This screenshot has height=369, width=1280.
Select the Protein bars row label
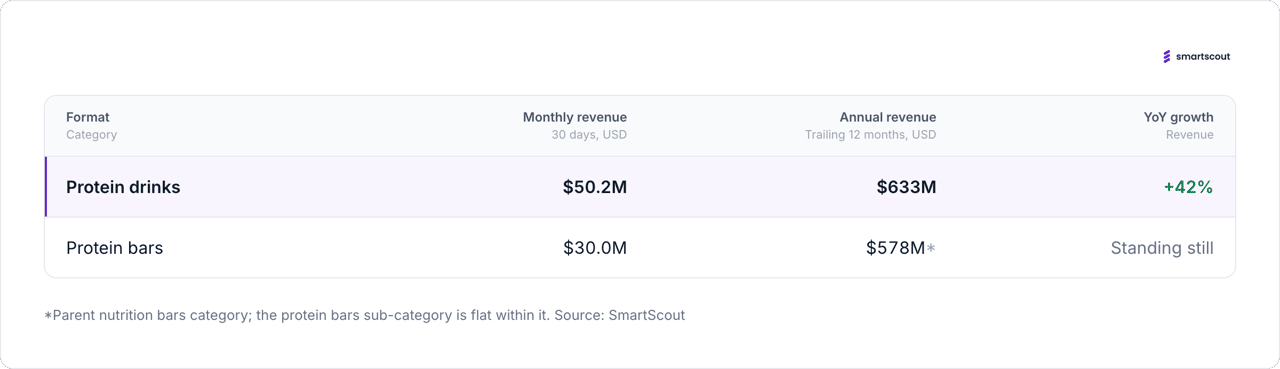114,248
